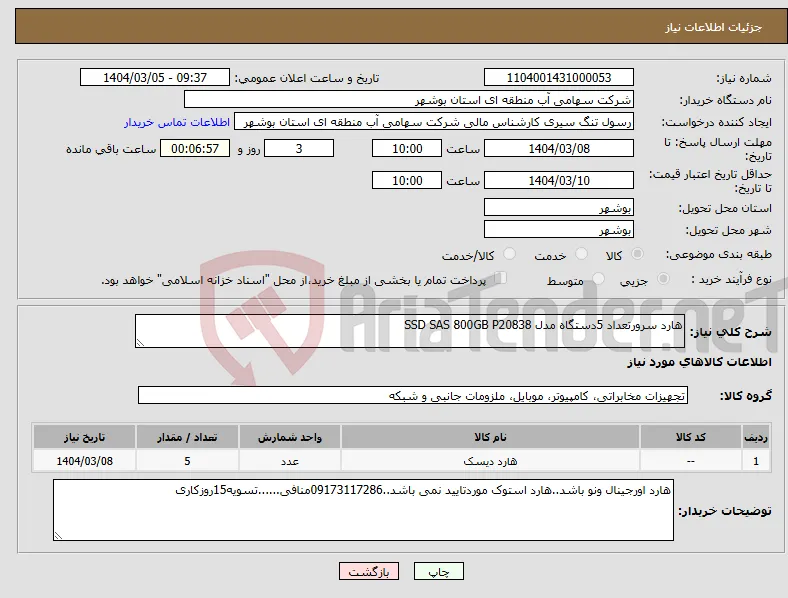Click the نام کالا column header
The height and width of the screenshot is (598, 788).
(490, 437)
